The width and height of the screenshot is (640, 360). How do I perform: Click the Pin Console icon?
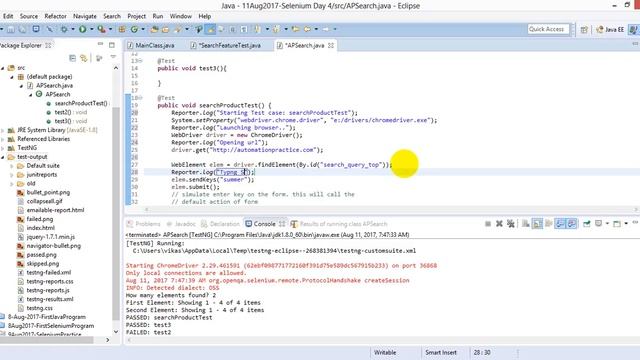pyautogui.click(x=587, y=224)
